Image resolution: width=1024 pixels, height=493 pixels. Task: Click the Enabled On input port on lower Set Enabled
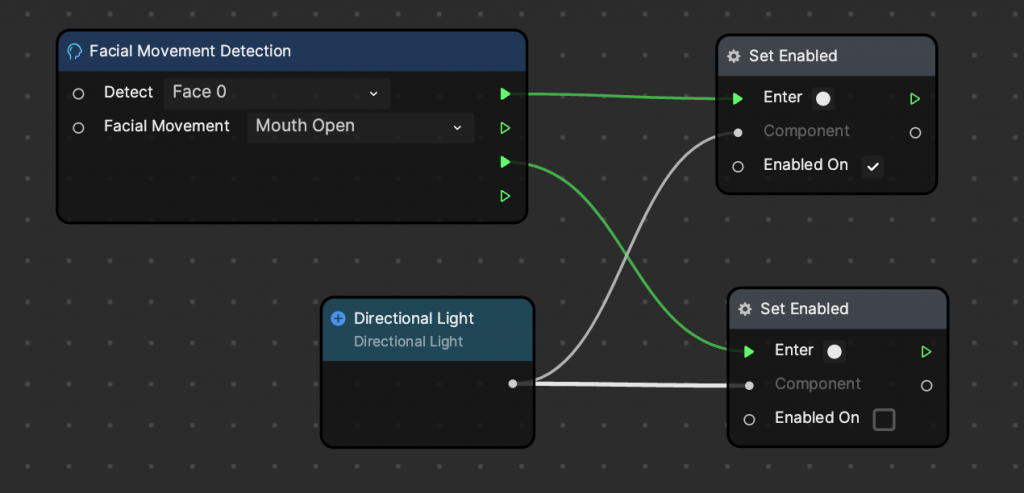pyautogui.click(x=749, y=420)
